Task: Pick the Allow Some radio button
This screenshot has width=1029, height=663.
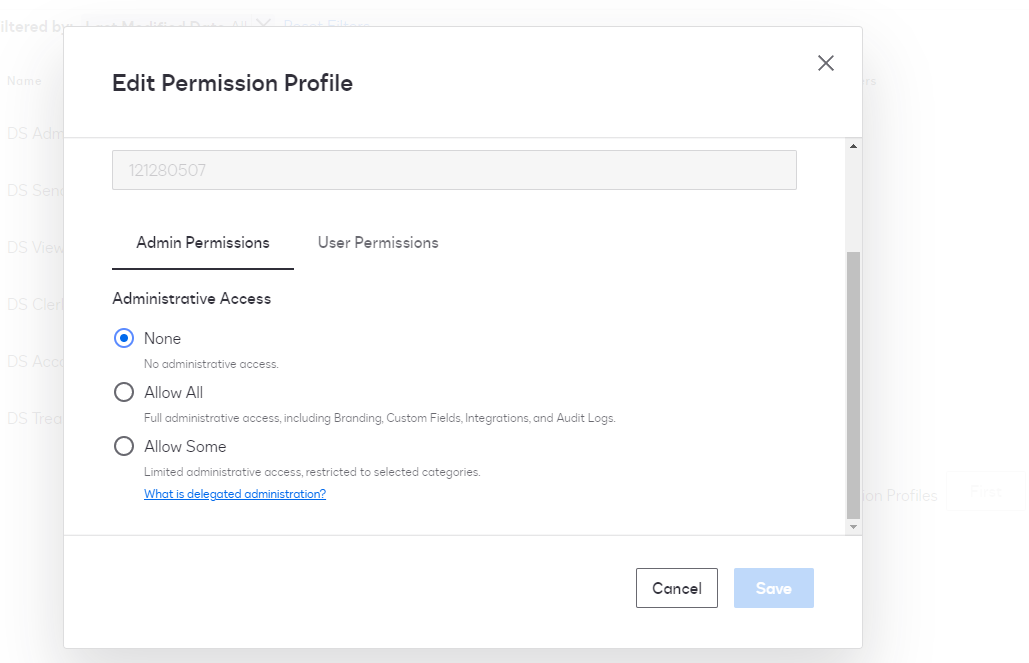Action: pos(124,446)
